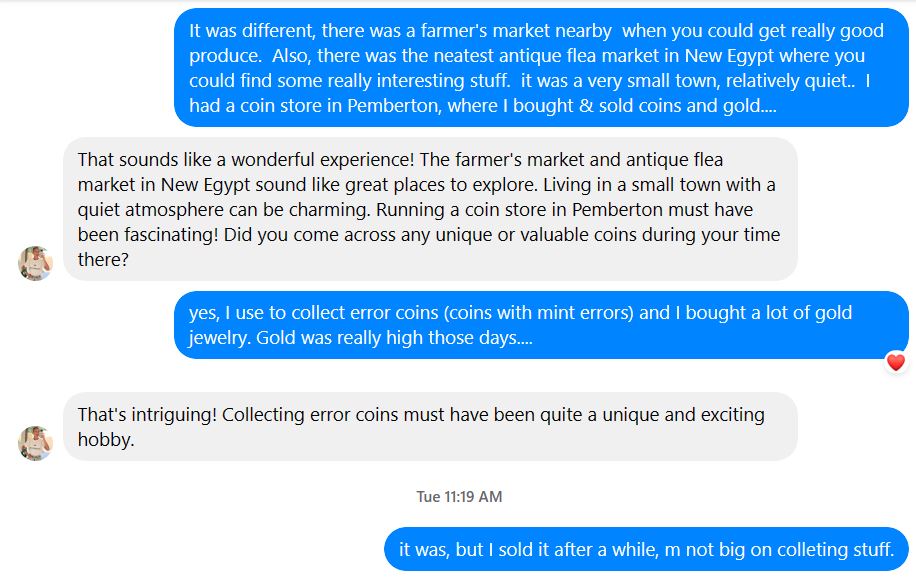Click the last blue message "it was, but I sold it"

tap(645, 549)
